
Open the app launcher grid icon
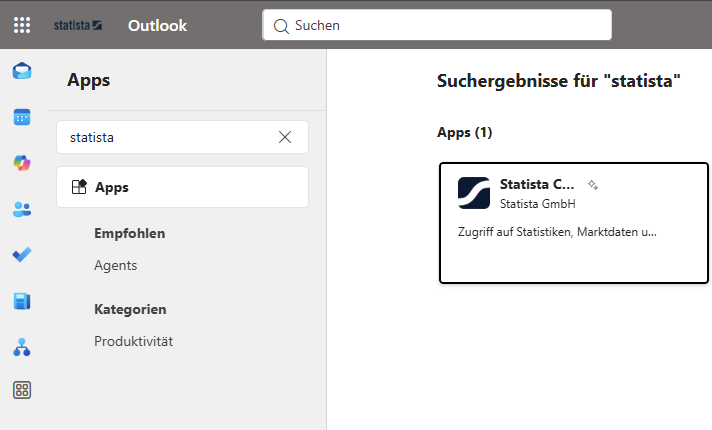[x=22, y=25]
